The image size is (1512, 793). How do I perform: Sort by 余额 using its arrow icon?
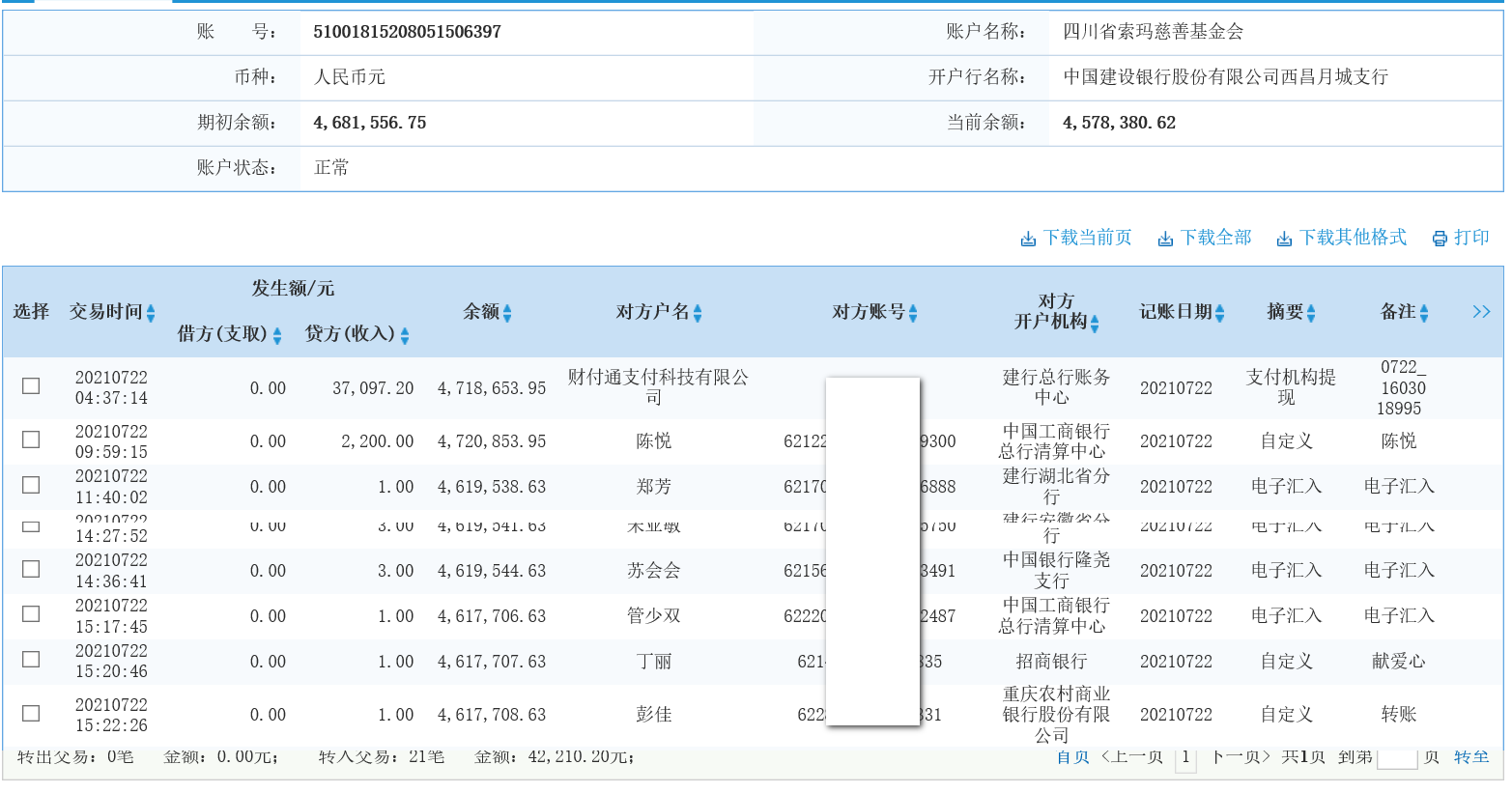click(x=509, y=312)
